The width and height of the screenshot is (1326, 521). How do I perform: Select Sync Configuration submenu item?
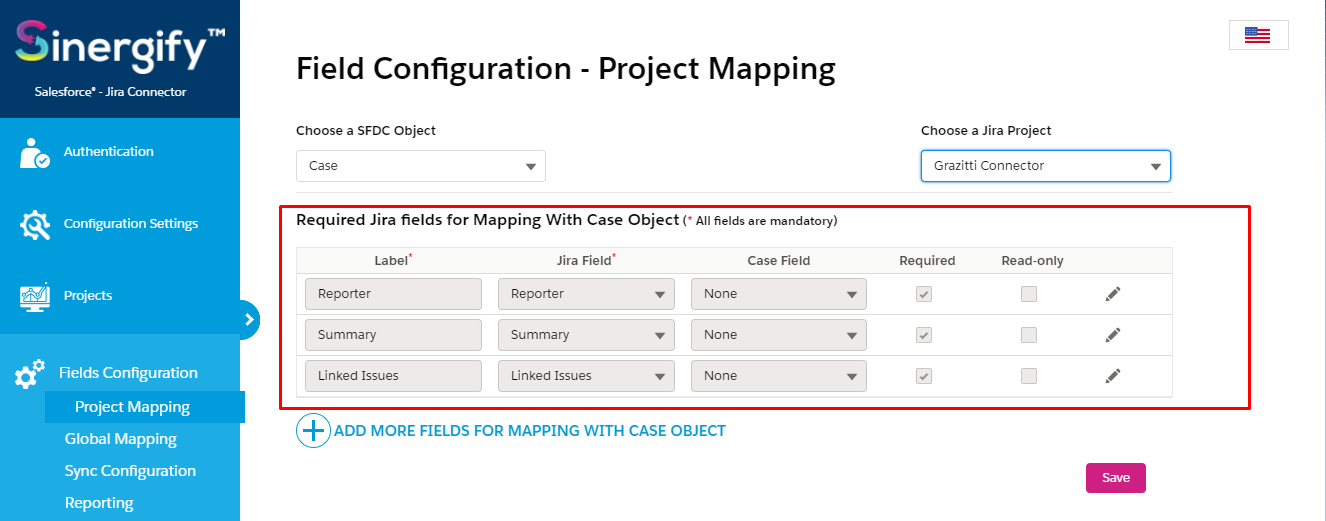130,471
